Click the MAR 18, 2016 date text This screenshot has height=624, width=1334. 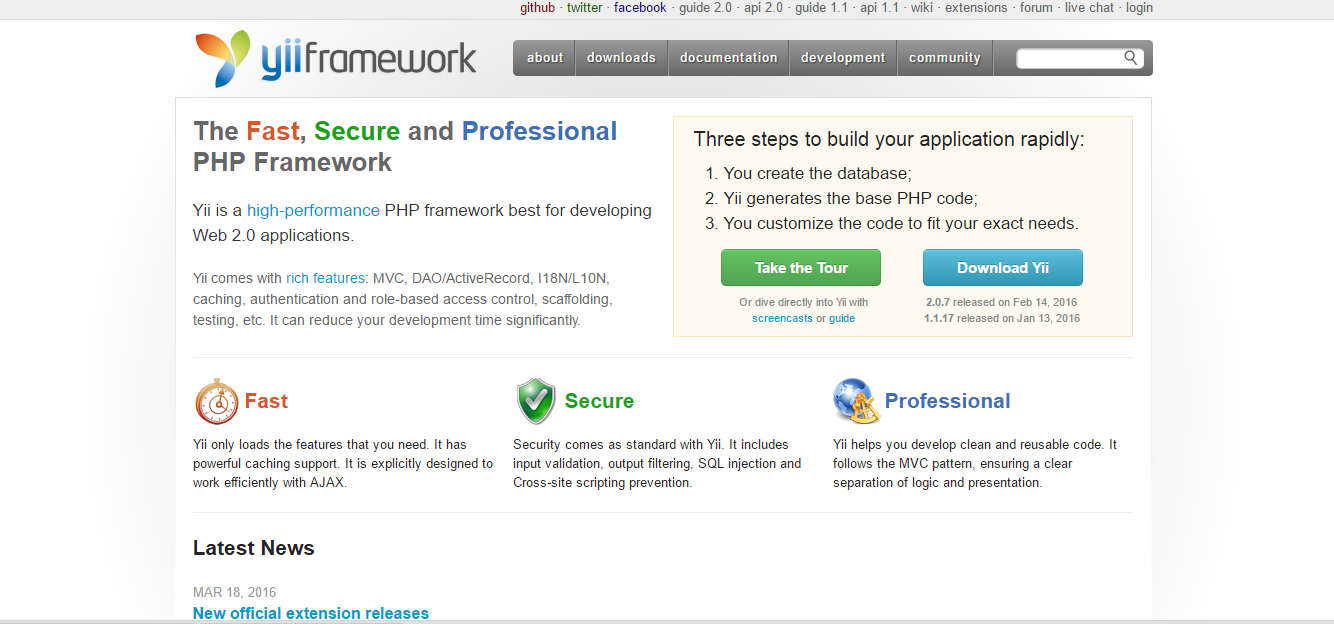[x=234, y=592]
